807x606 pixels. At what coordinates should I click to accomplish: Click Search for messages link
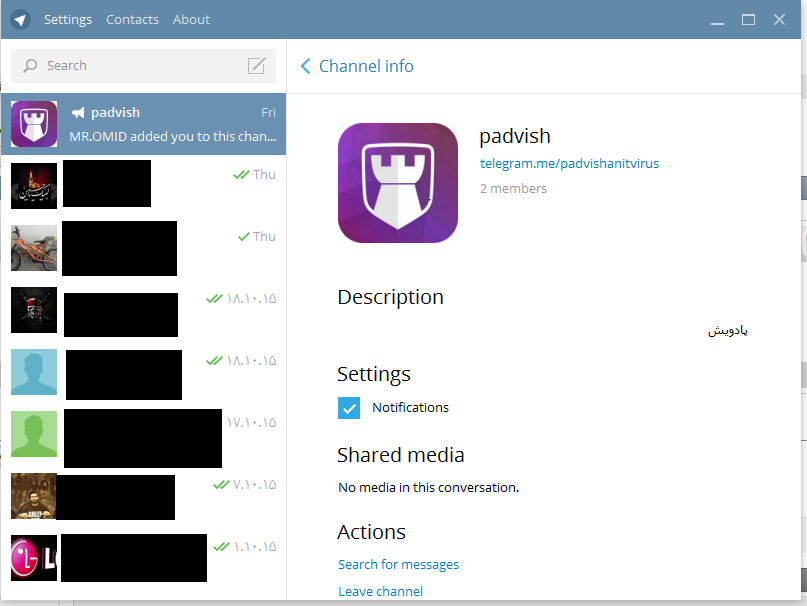point(398,564)
